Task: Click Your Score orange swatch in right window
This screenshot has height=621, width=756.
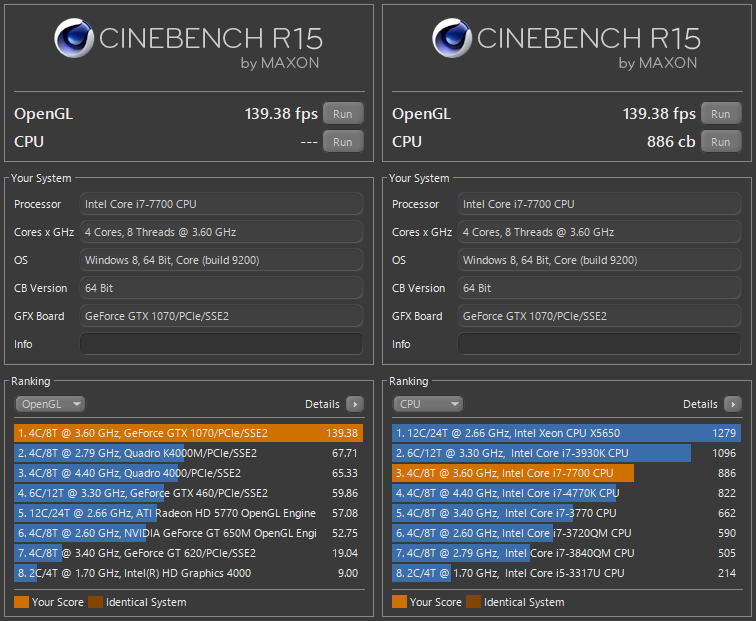Action: click(399, 602)
